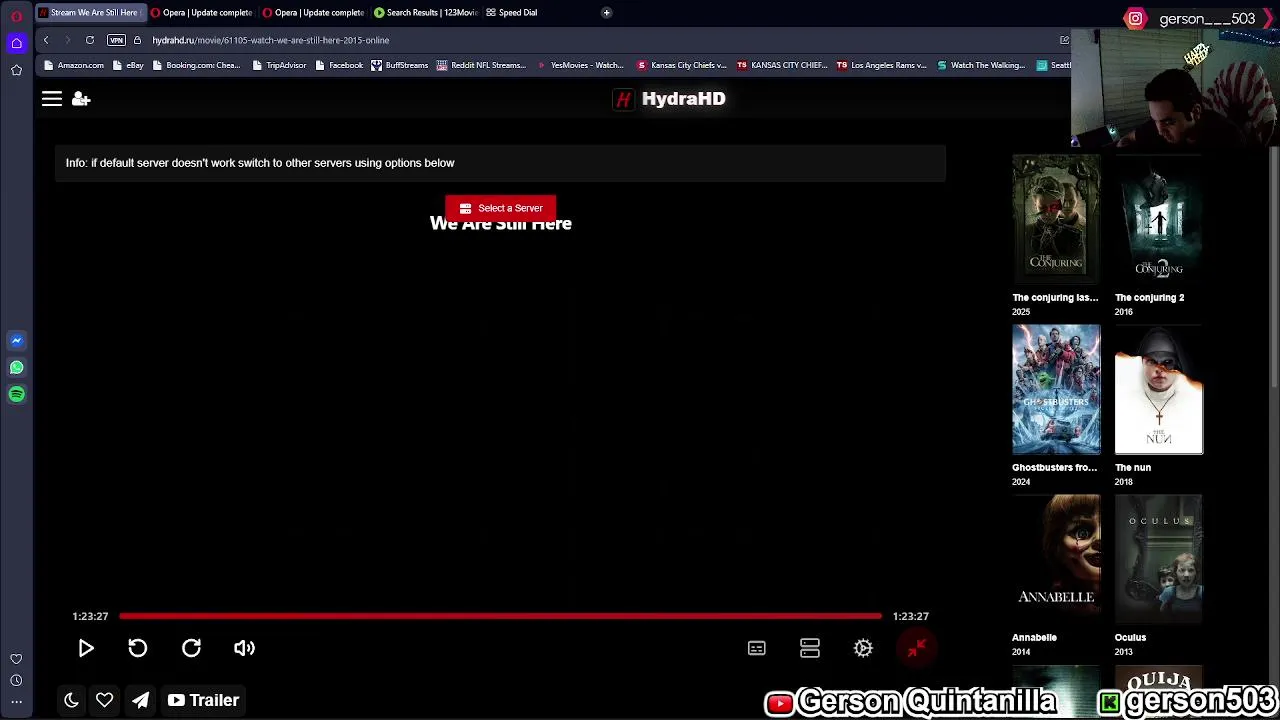The image size is (1280, 720).
Task: Mute the player volume
Action: pos(244,648)
